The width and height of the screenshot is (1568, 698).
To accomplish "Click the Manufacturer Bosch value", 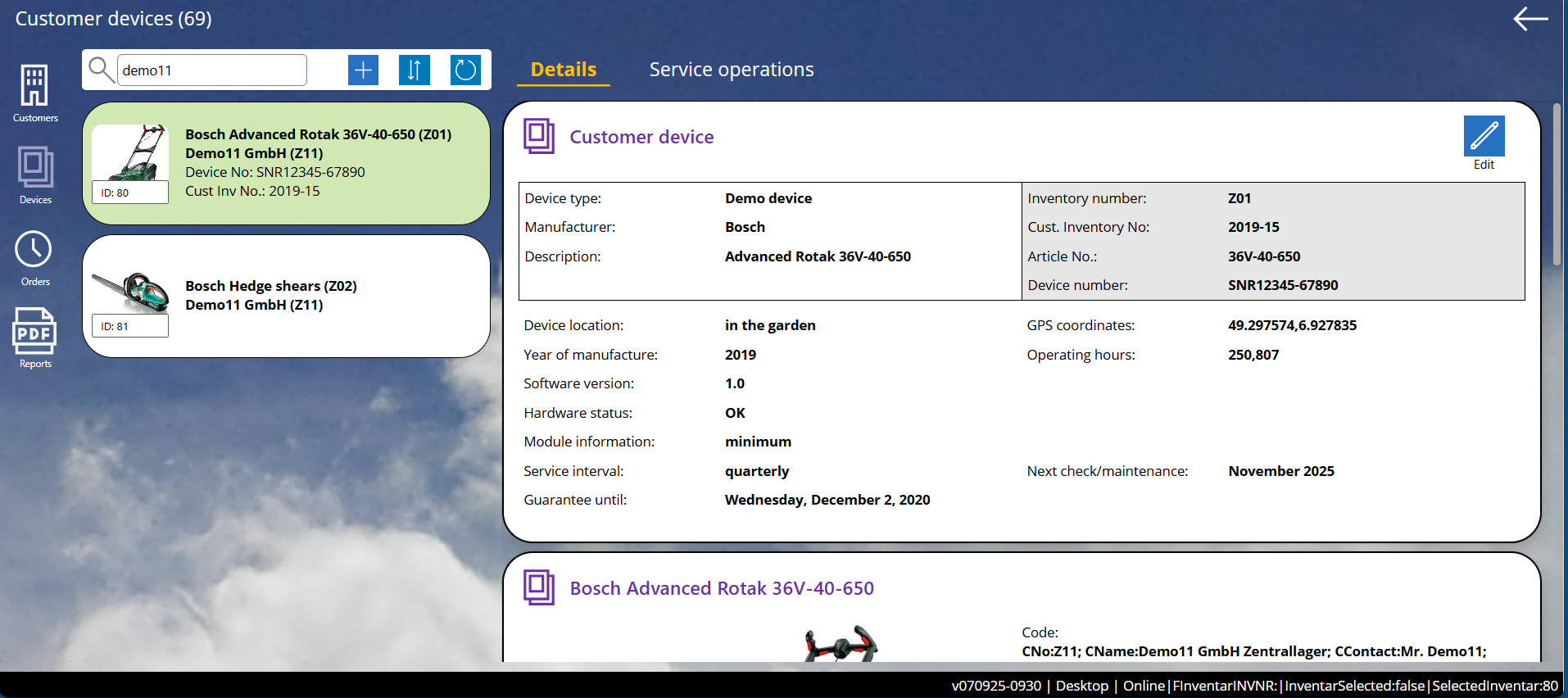I will 745,227.
